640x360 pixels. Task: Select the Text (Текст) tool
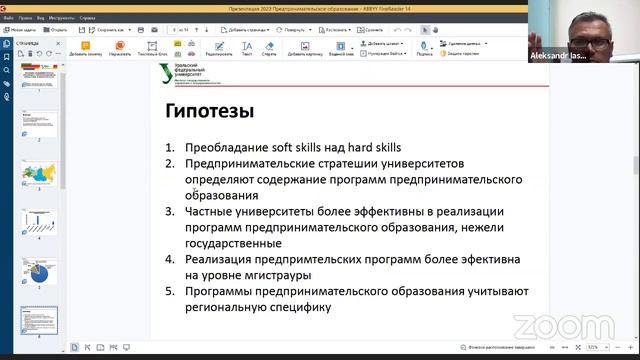coord(247,48)
